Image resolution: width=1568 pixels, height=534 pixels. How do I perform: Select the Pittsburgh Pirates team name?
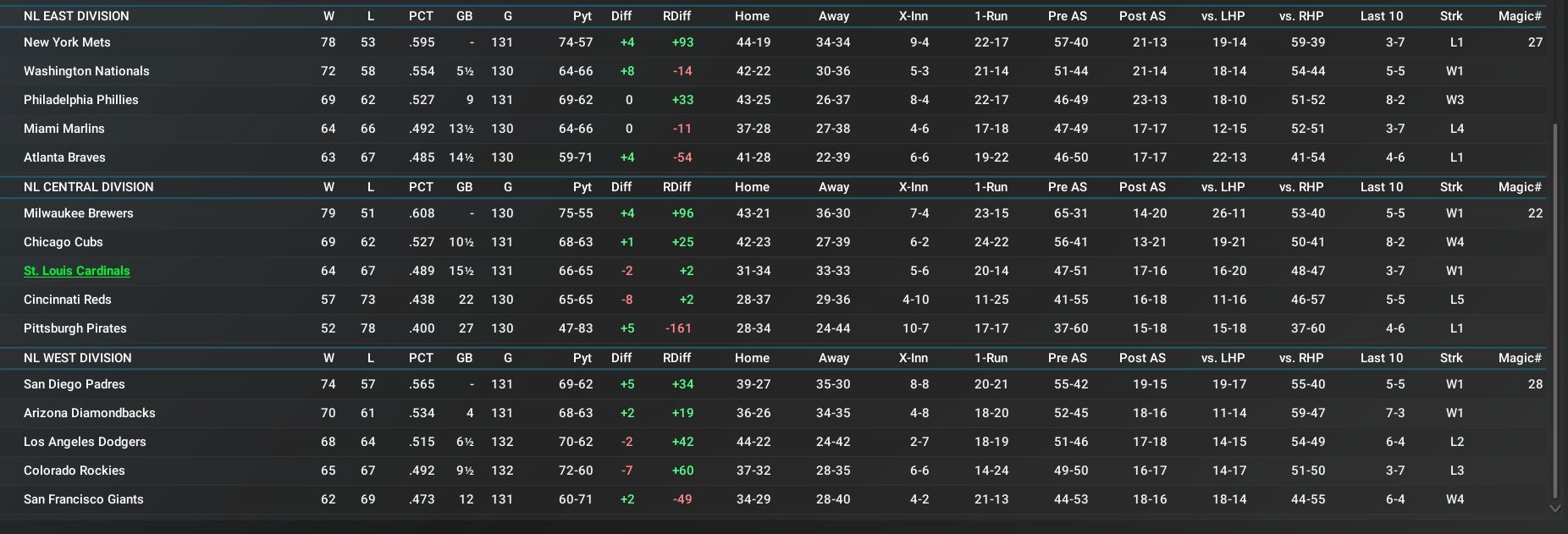[75, 328]
